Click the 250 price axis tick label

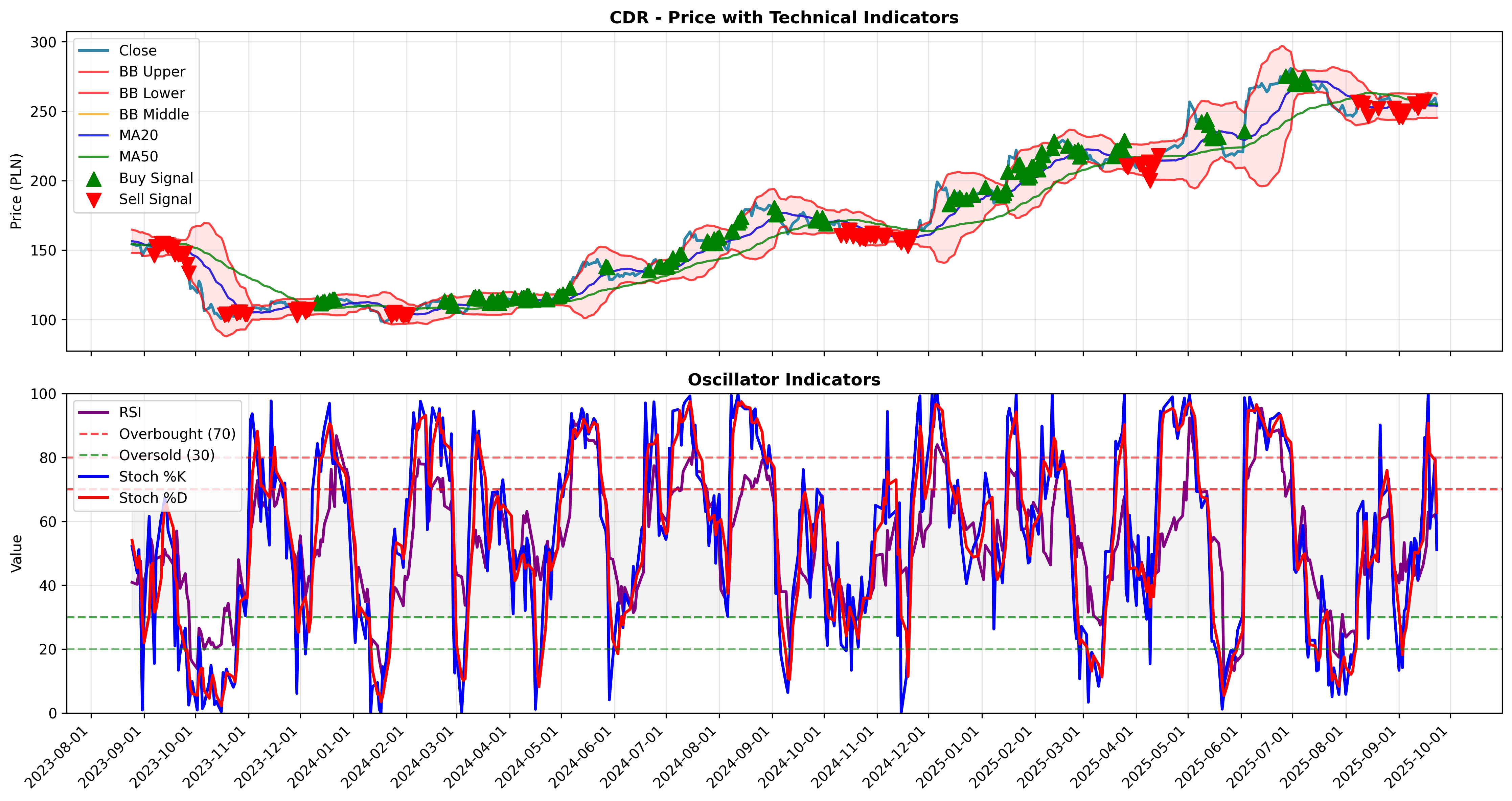(x=43, y=112)
